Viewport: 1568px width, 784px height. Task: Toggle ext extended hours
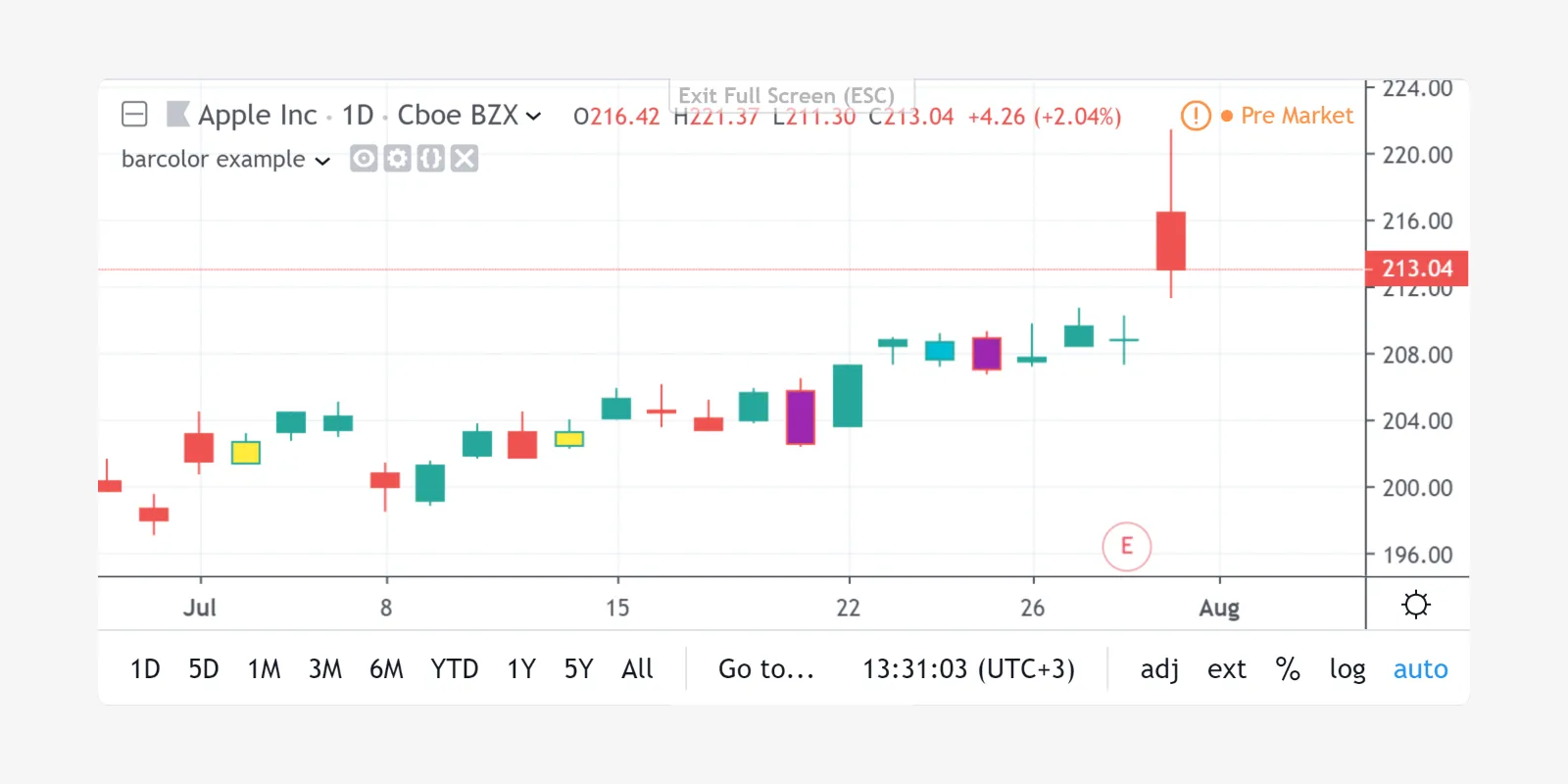pyautogui.click(x=1227, y=669)
